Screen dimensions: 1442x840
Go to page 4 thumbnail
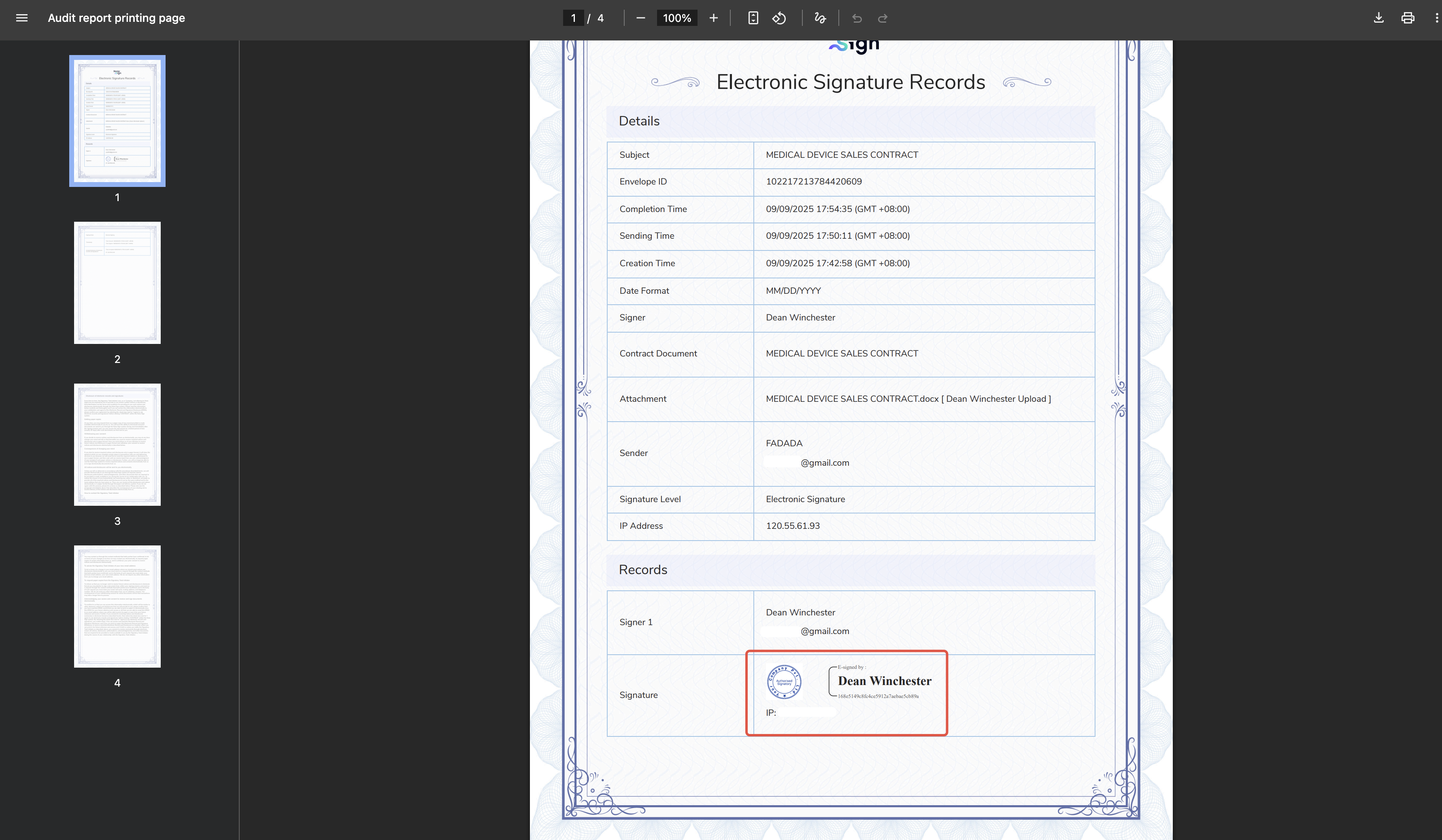(117, 606)
